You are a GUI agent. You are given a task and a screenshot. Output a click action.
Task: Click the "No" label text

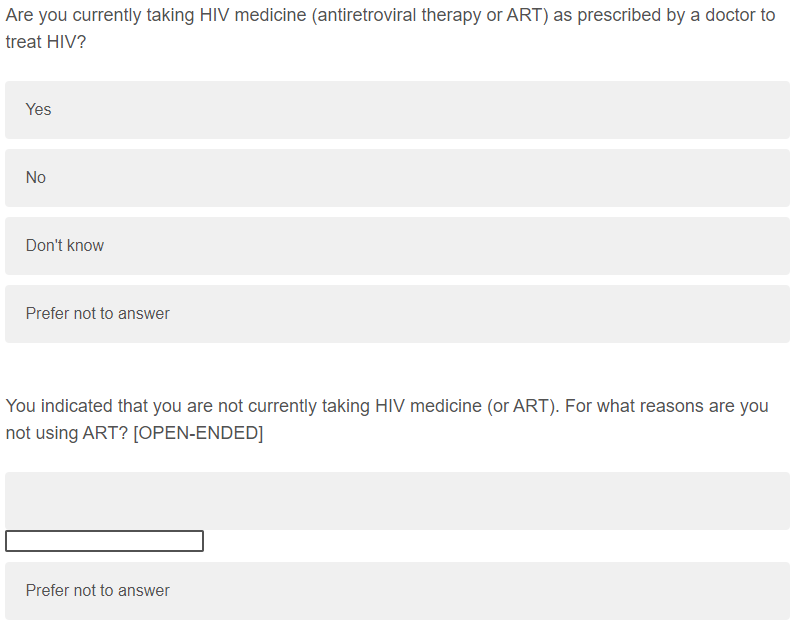pos(36,178)
